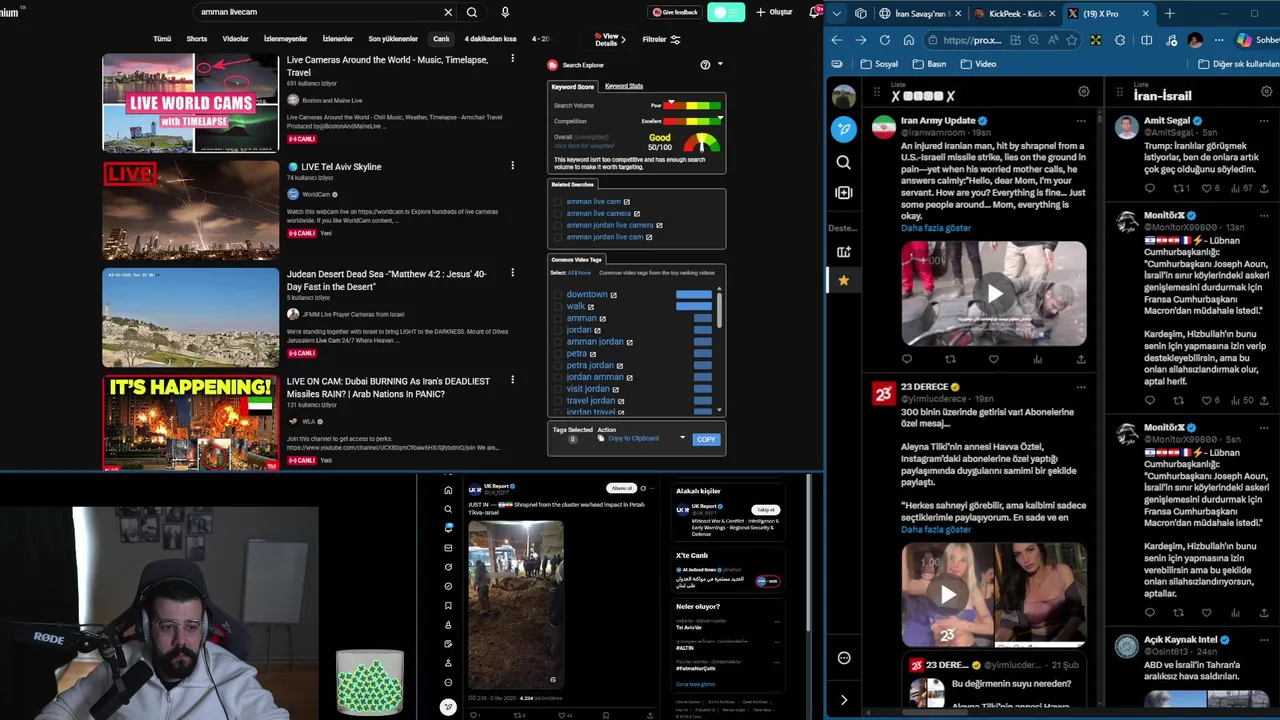Screen dimensions: 1280x720
Task: Open the Filtreler filter options
Action: 661,39
